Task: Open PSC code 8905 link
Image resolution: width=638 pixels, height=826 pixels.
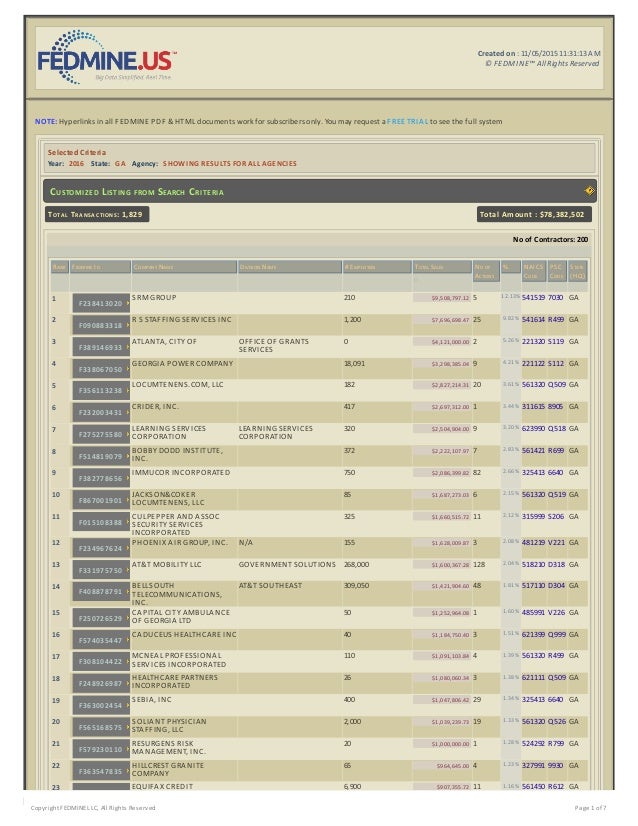Action: [556, 407]
